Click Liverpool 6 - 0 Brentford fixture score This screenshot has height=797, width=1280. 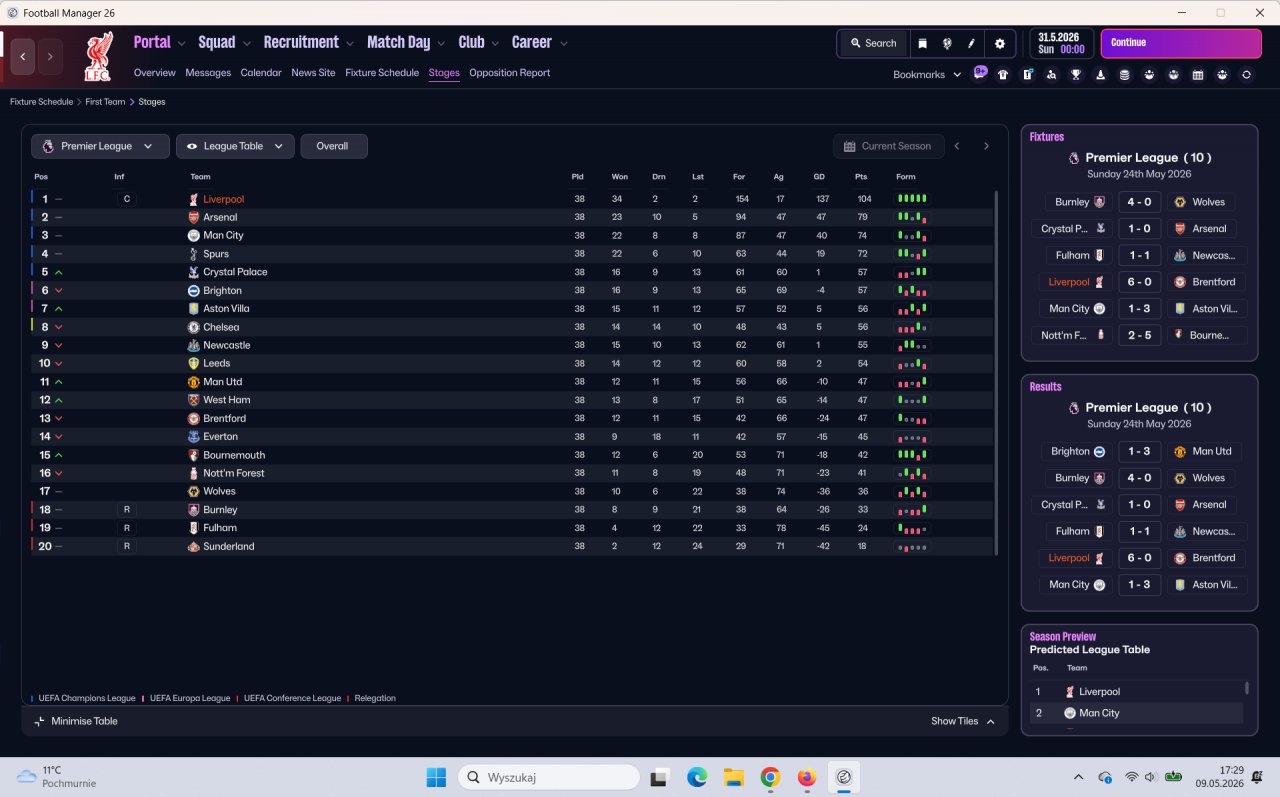pos(1140,282)
